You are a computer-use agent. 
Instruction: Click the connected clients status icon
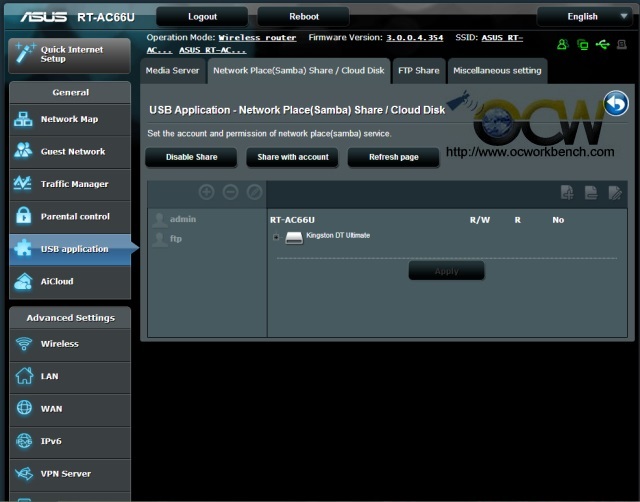click(x=582, y=44)
